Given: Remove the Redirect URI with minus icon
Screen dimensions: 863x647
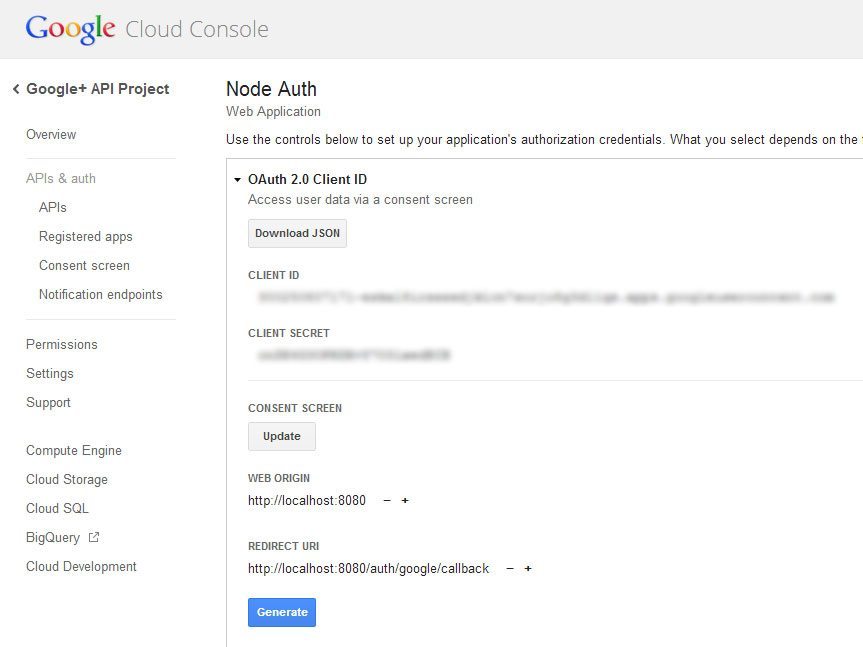Looking at the screenshot, I should click(x=510, y=568).
